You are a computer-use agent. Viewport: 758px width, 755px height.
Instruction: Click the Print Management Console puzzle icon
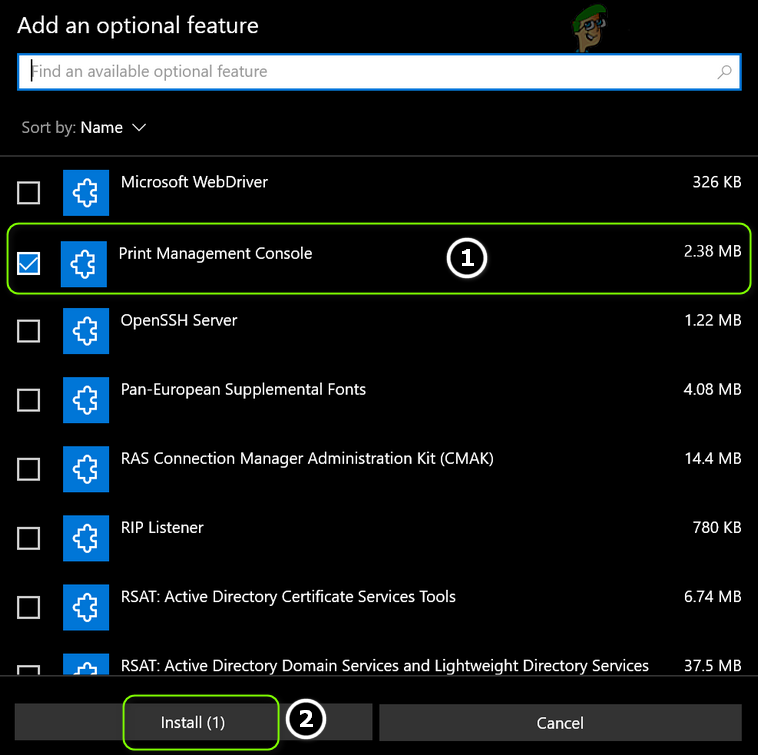(x=84, y=264)
